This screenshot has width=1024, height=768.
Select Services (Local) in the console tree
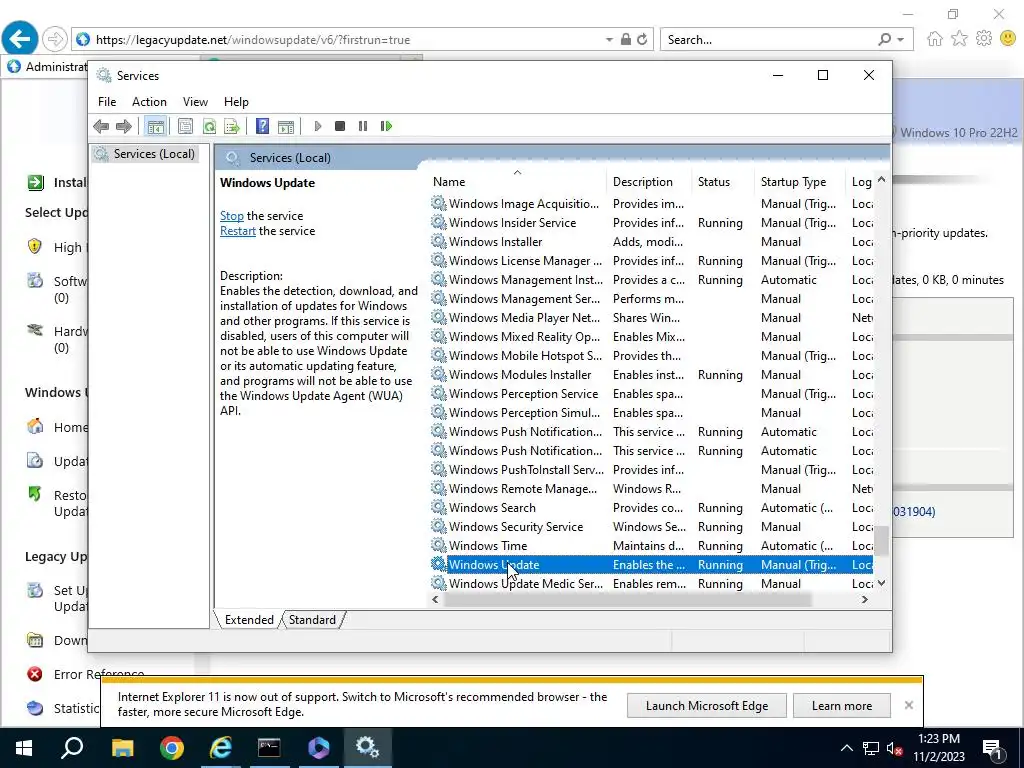tap(145, 153)
